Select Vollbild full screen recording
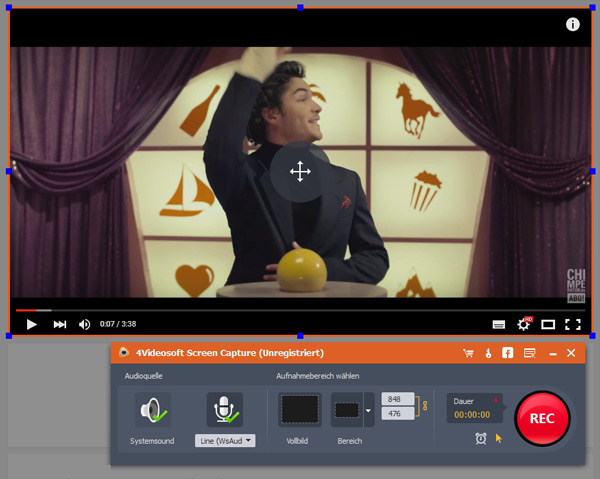The height and width of the screenshot is (479, 600). coord(300,410)
